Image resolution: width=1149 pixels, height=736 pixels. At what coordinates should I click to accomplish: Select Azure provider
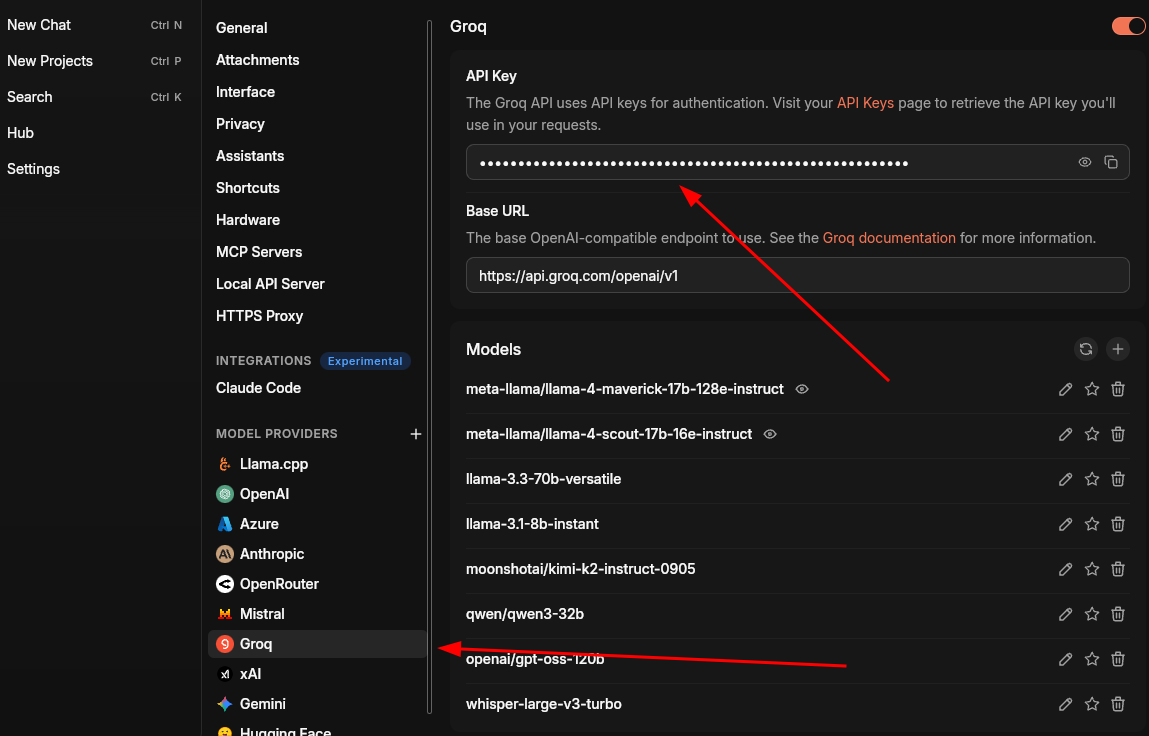pos(317,524)
